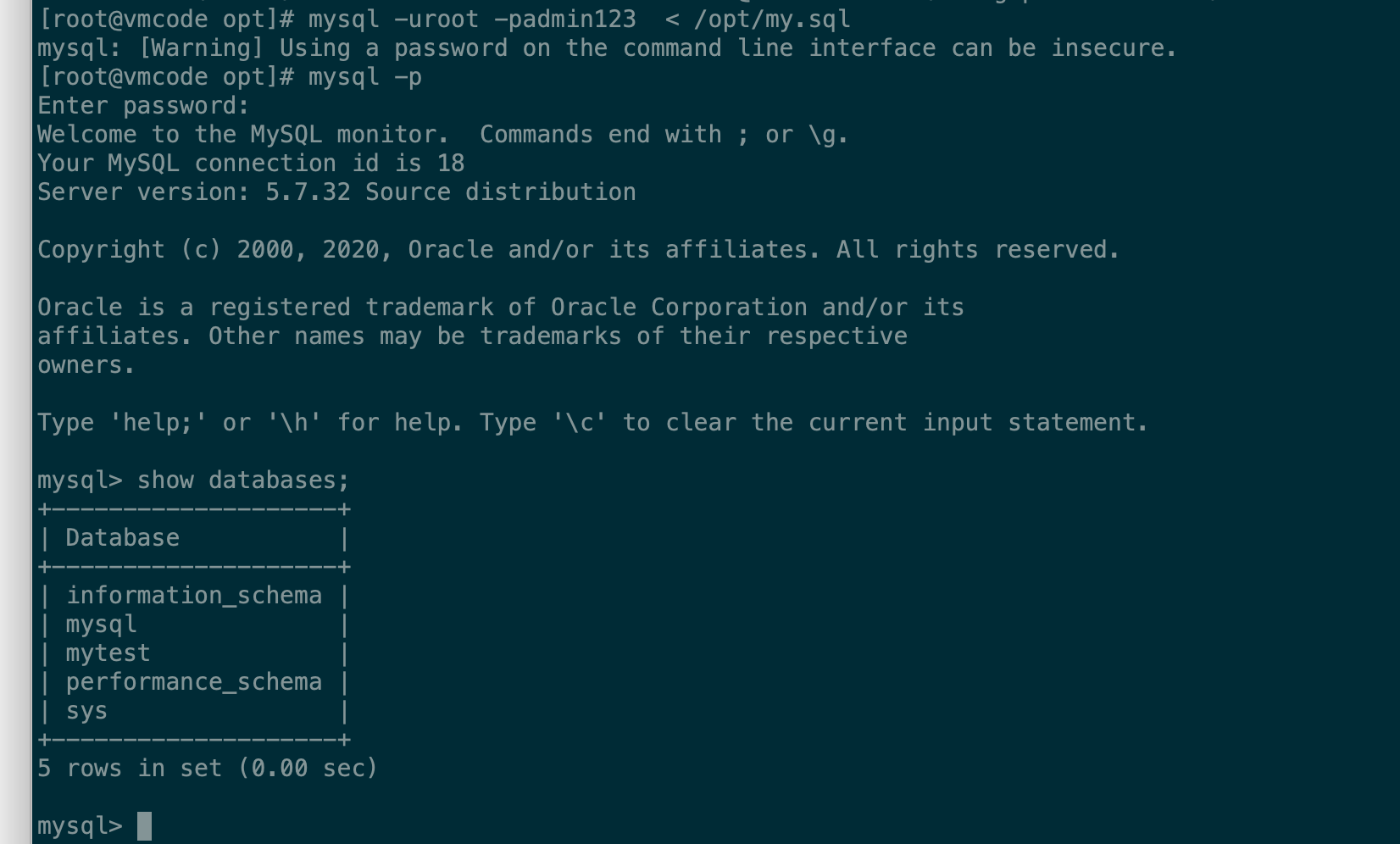Click the active mysql prompt cursor
The height and width of the screenshot is (844, 1400).
click(x=144, y=825)
